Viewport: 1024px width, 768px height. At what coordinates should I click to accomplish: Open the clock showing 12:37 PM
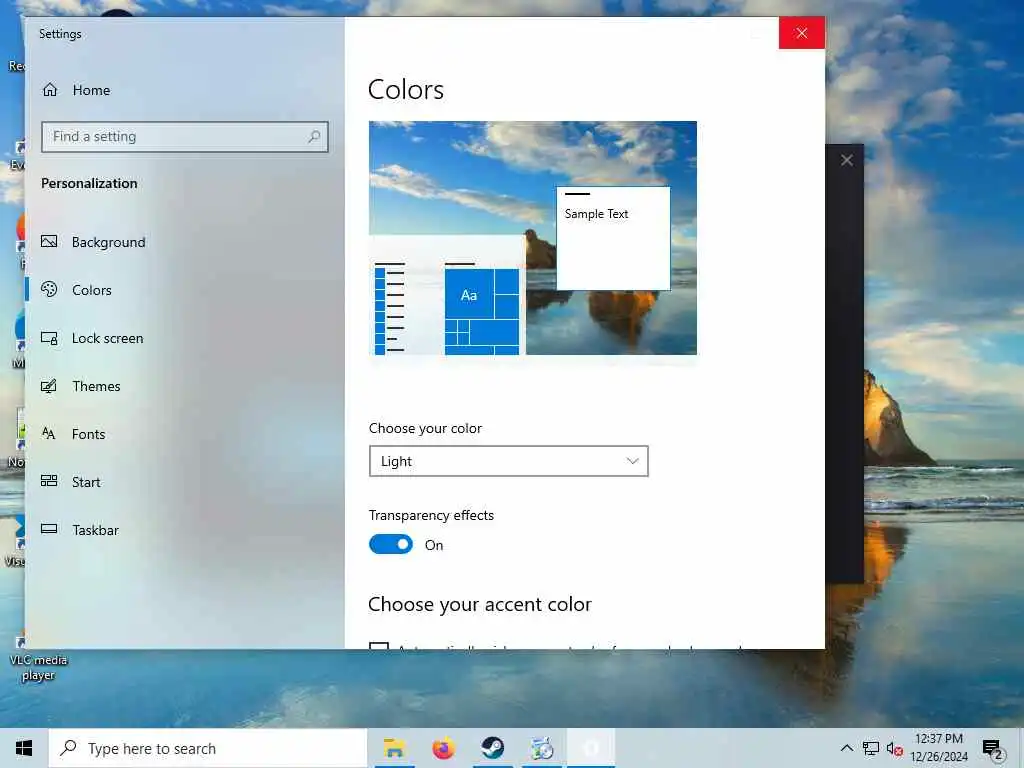tap(939, 748)
